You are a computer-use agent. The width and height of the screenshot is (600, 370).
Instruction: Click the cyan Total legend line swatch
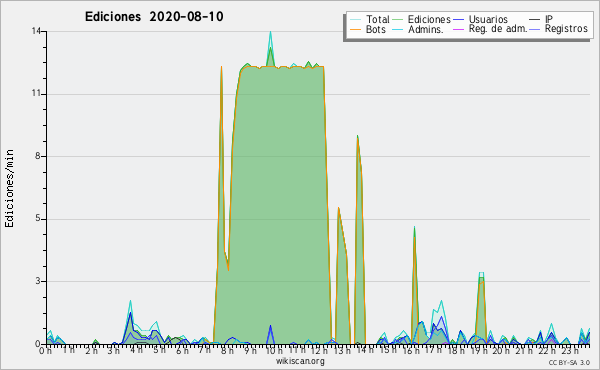click(355, 20)
